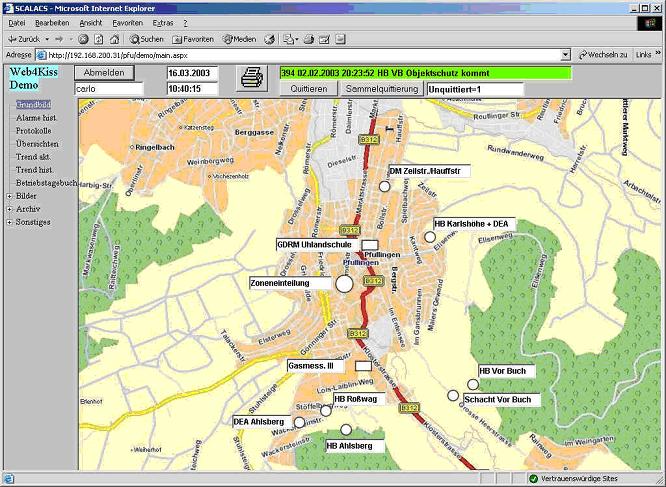
Task: Click the Zurück back button
Action: point(24,39)
